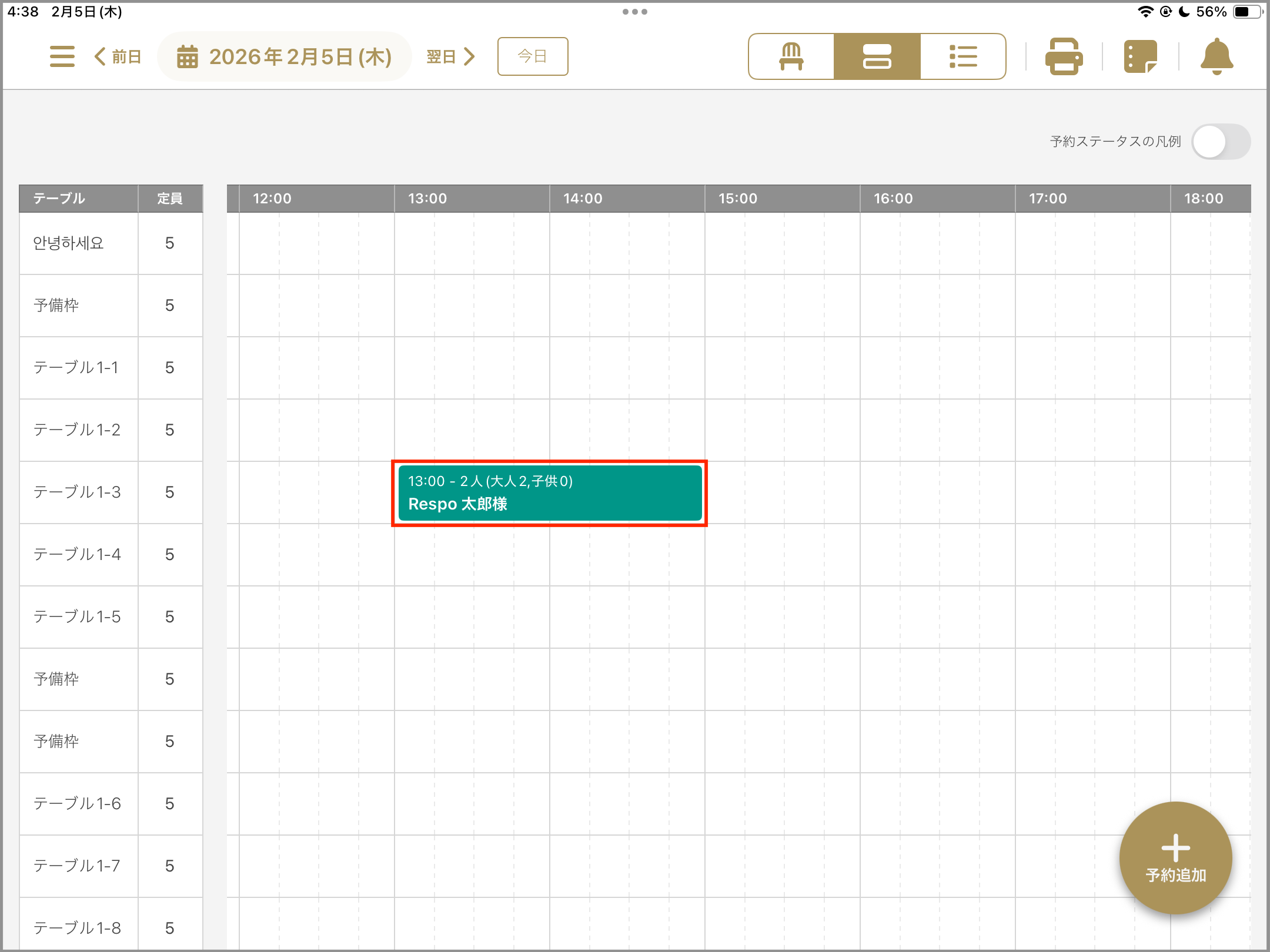This screenshot has width=1270, height=952.
Task: Go to previous day (前日)
Action: 118,56
